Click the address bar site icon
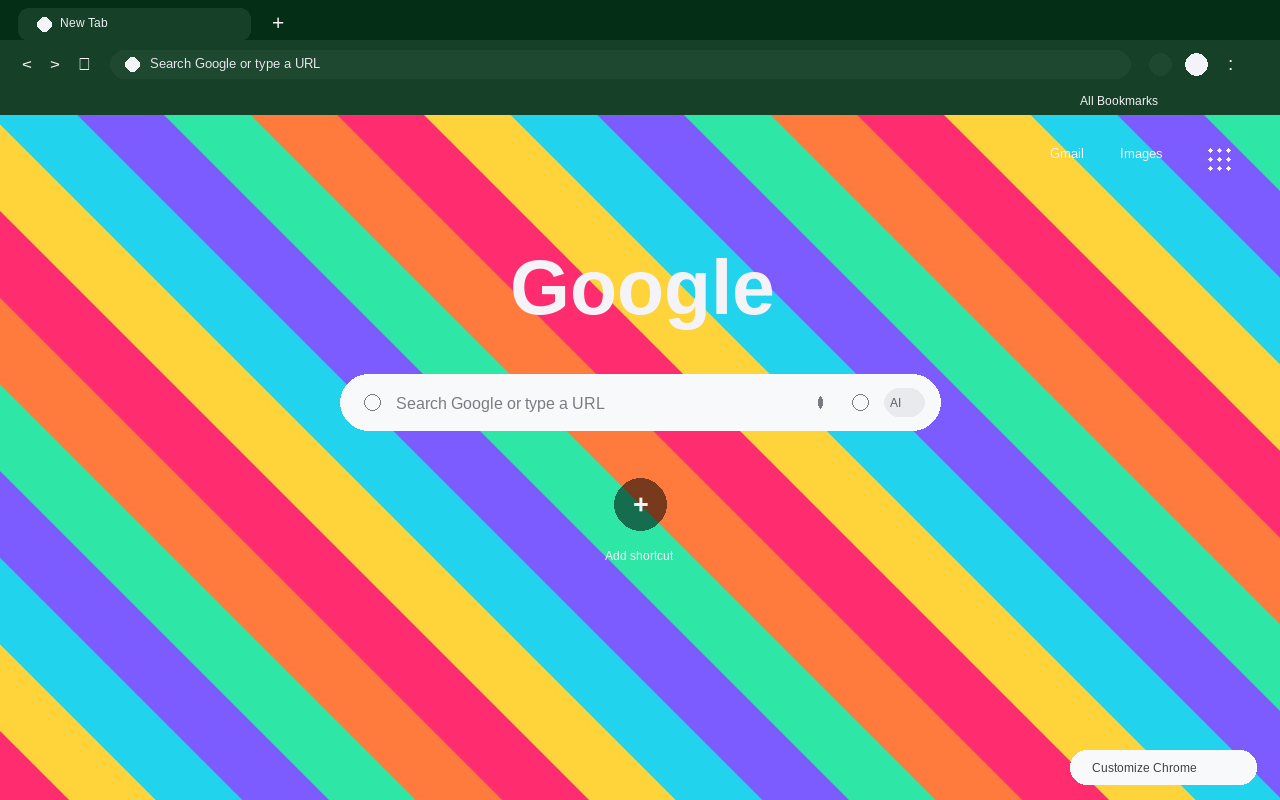 tap(132, 64)
